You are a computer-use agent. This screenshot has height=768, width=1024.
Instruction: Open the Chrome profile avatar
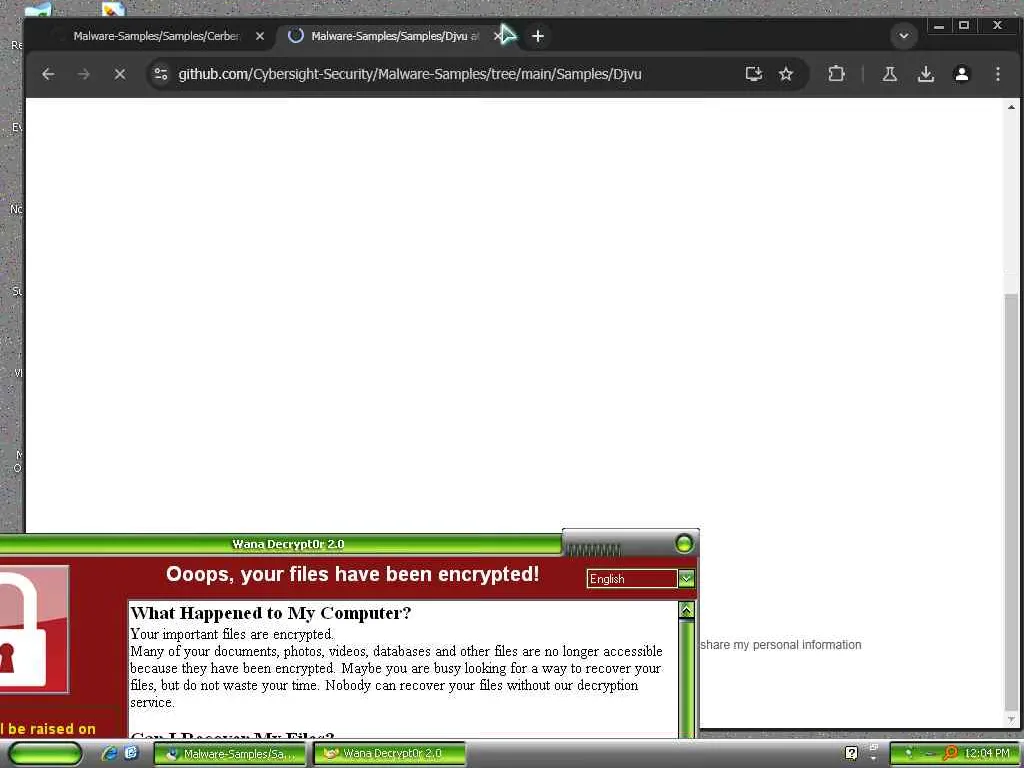(961, 74)
